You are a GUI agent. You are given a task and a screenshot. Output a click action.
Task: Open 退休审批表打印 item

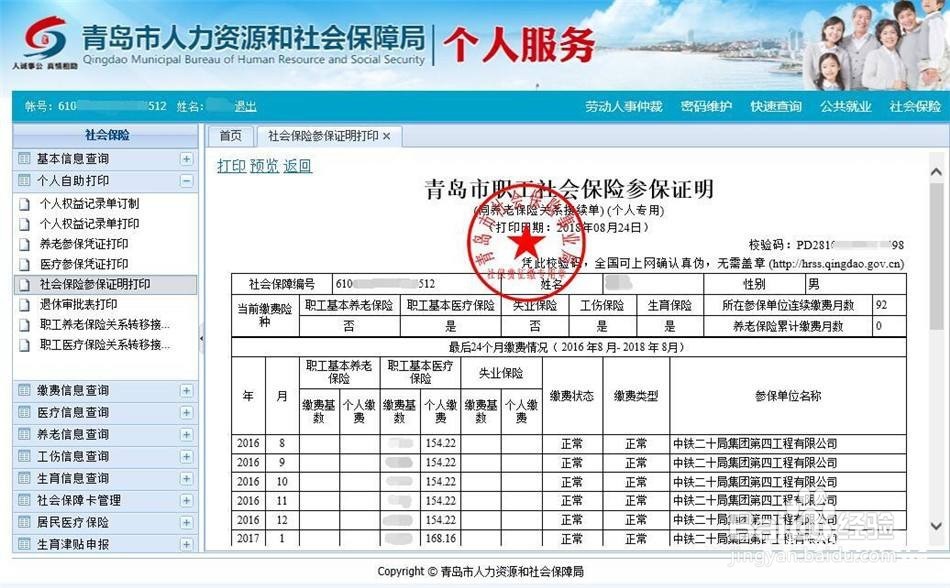click(78, 304)
